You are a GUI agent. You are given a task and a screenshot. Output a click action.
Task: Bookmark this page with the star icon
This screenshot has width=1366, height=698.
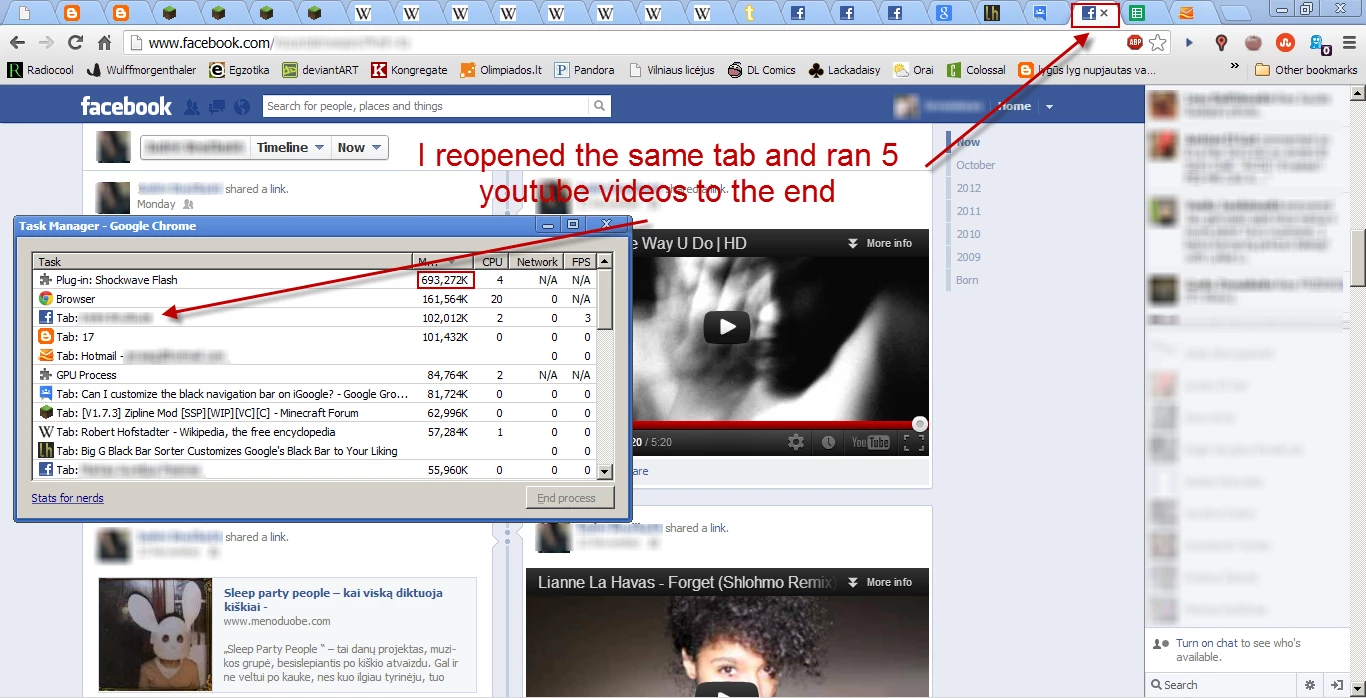coord(1158,43)
